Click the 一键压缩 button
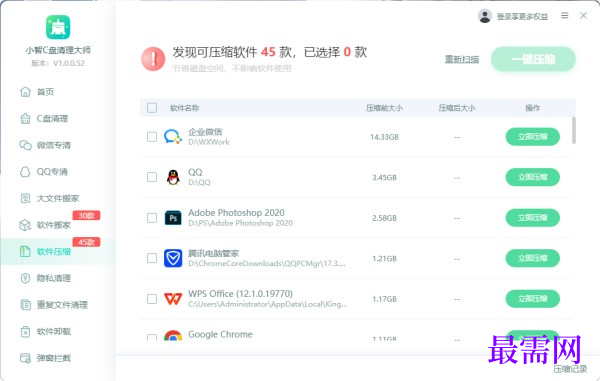 pos(533,59)
